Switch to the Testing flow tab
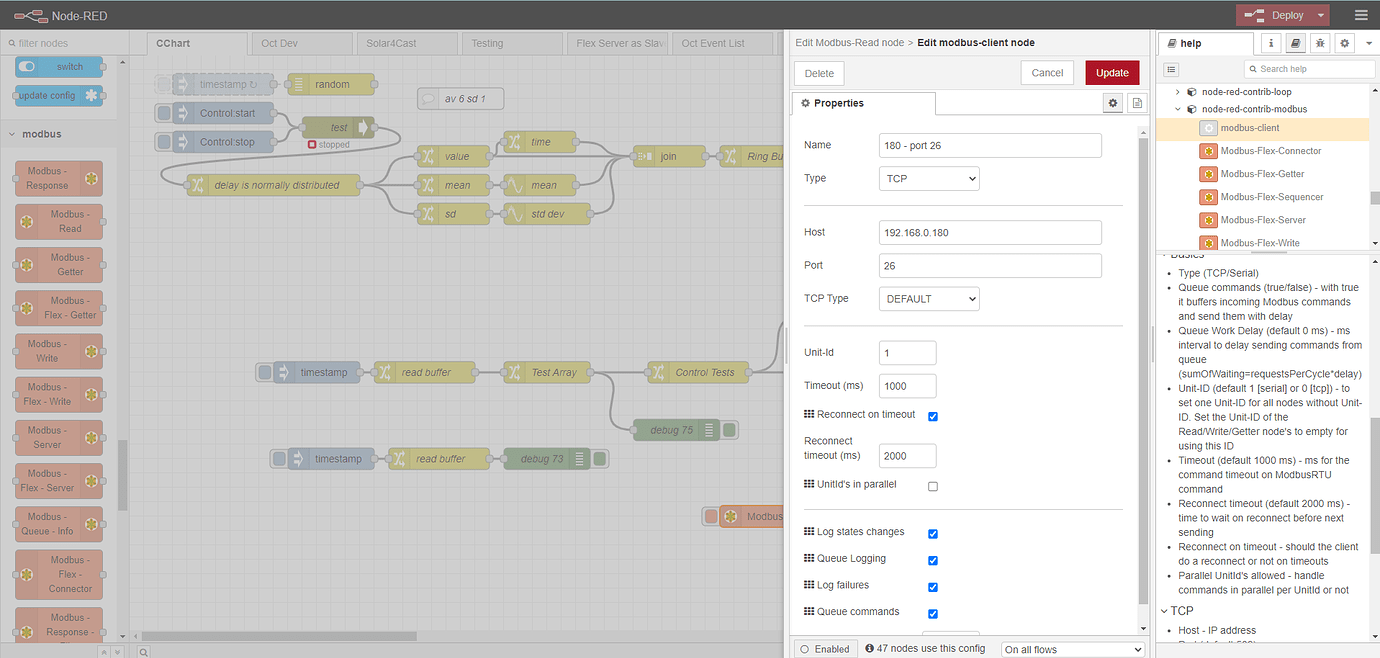1380x658 pixels. point(511,43)
